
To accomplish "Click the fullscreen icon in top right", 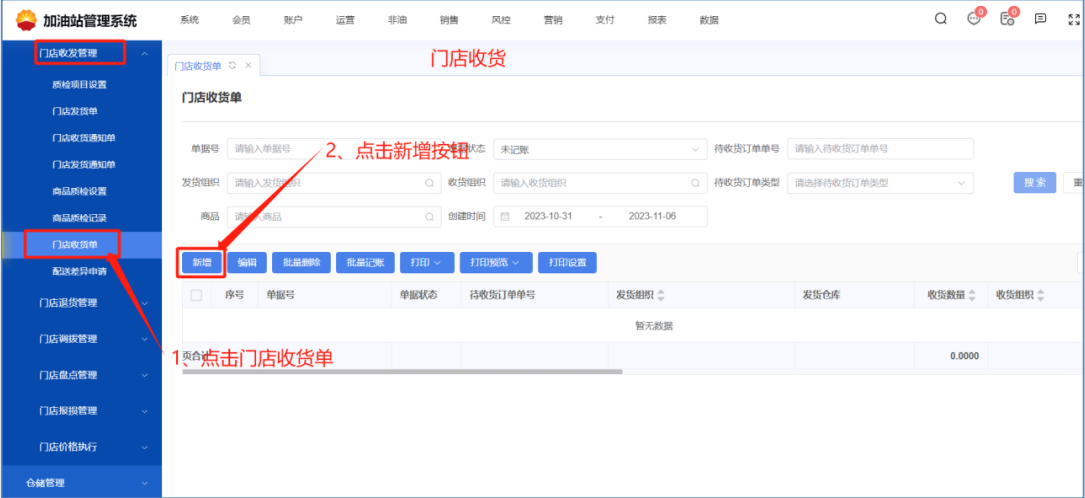I will click(1074, 19).
